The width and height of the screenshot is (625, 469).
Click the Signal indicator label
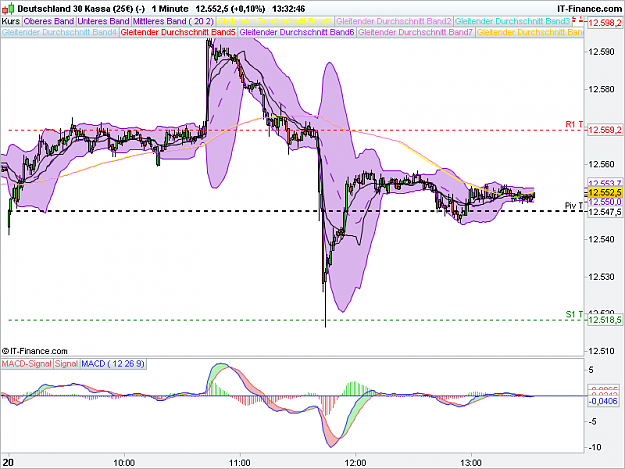67,364
